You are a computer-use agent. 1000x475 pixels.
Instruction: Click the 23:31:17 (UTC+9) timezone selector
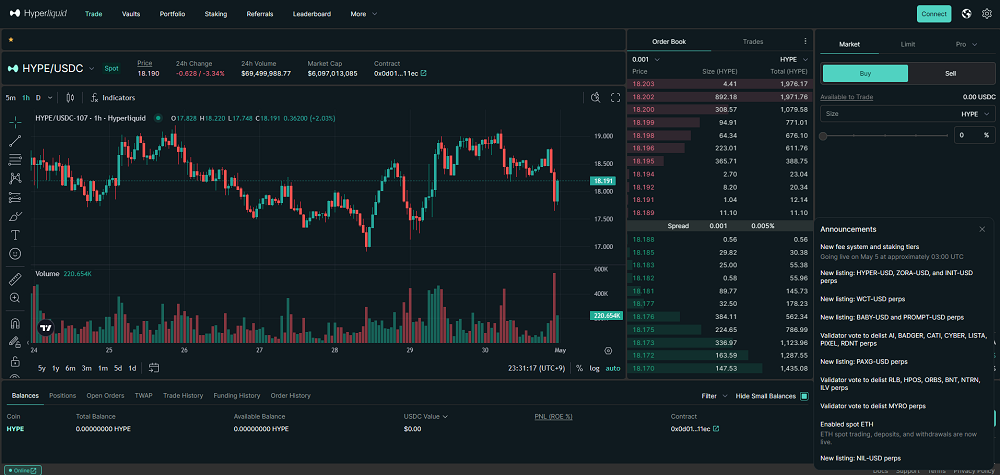[538, 368]
